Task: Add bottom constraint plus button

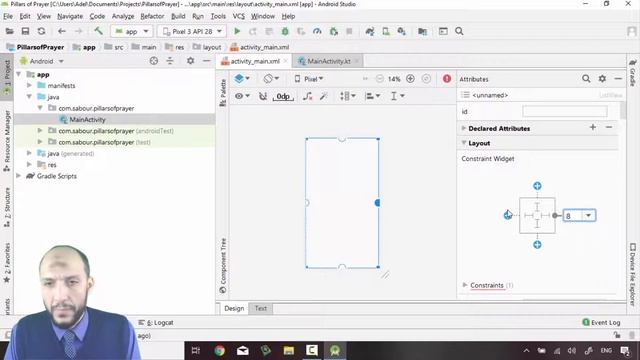Action: (537, 244)
